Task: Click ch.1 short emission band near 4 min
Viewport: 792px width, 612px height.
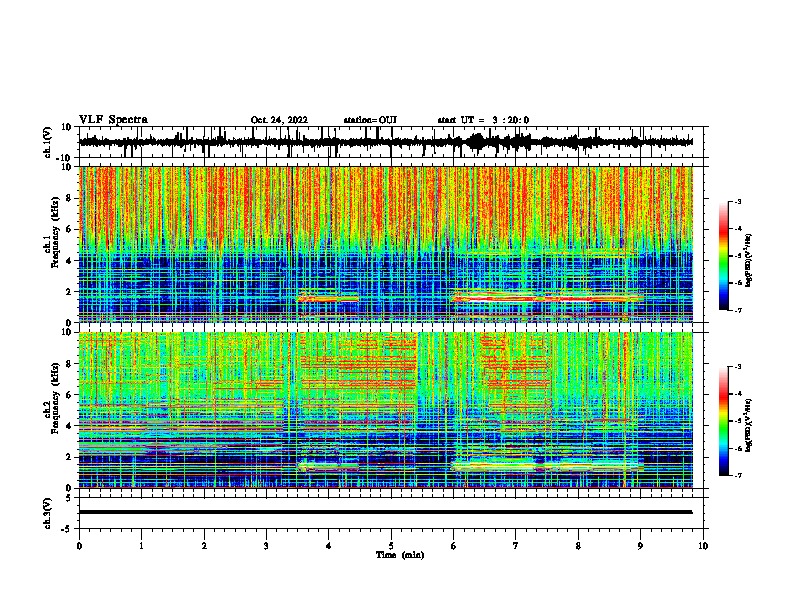Action: (328, 298)
